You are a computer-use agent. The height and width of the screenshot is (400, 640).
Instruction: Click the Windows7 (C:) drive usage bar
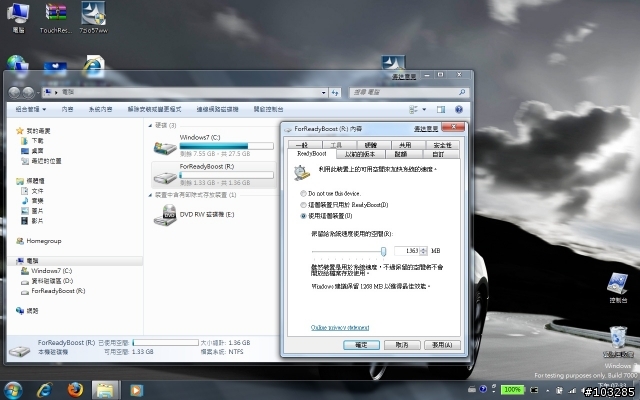[x=226, y=146]
